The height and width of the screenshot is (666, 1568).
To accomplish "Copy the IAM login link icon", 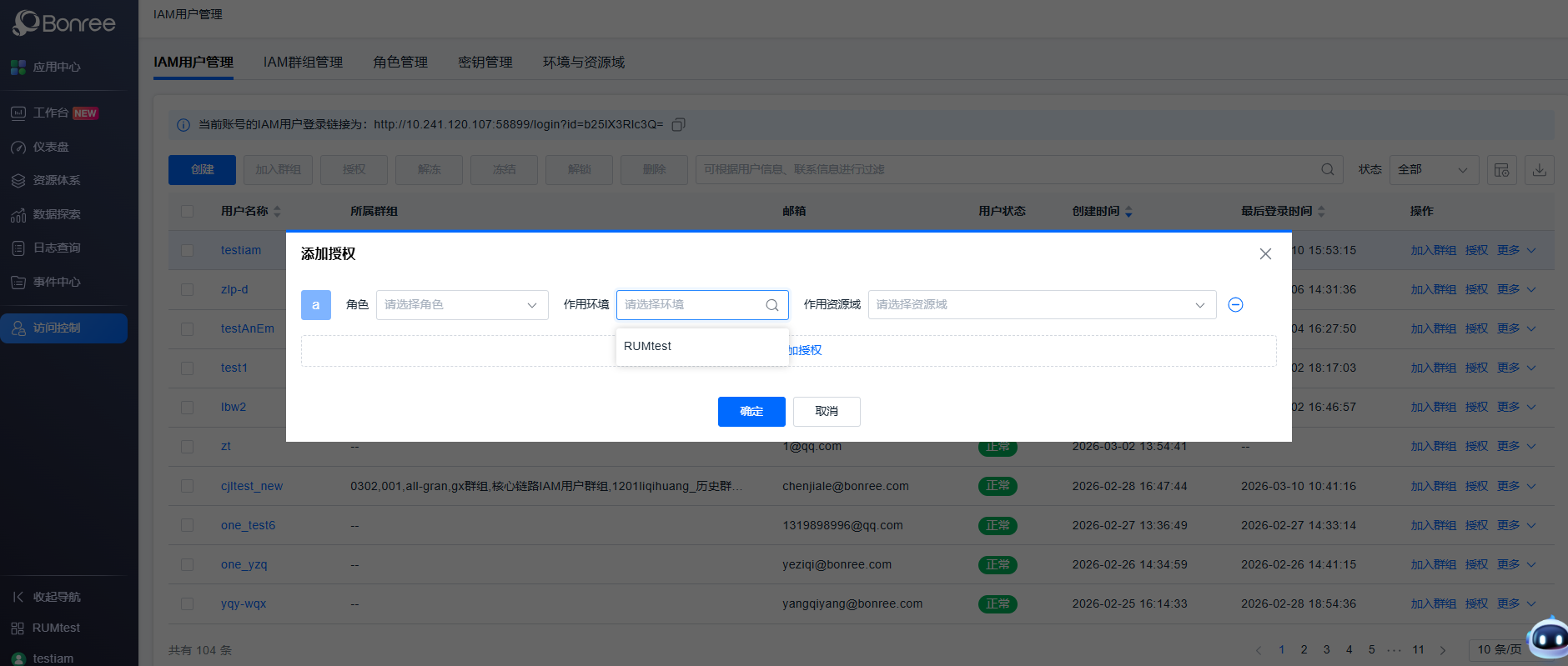I will (x=679, y=124).
